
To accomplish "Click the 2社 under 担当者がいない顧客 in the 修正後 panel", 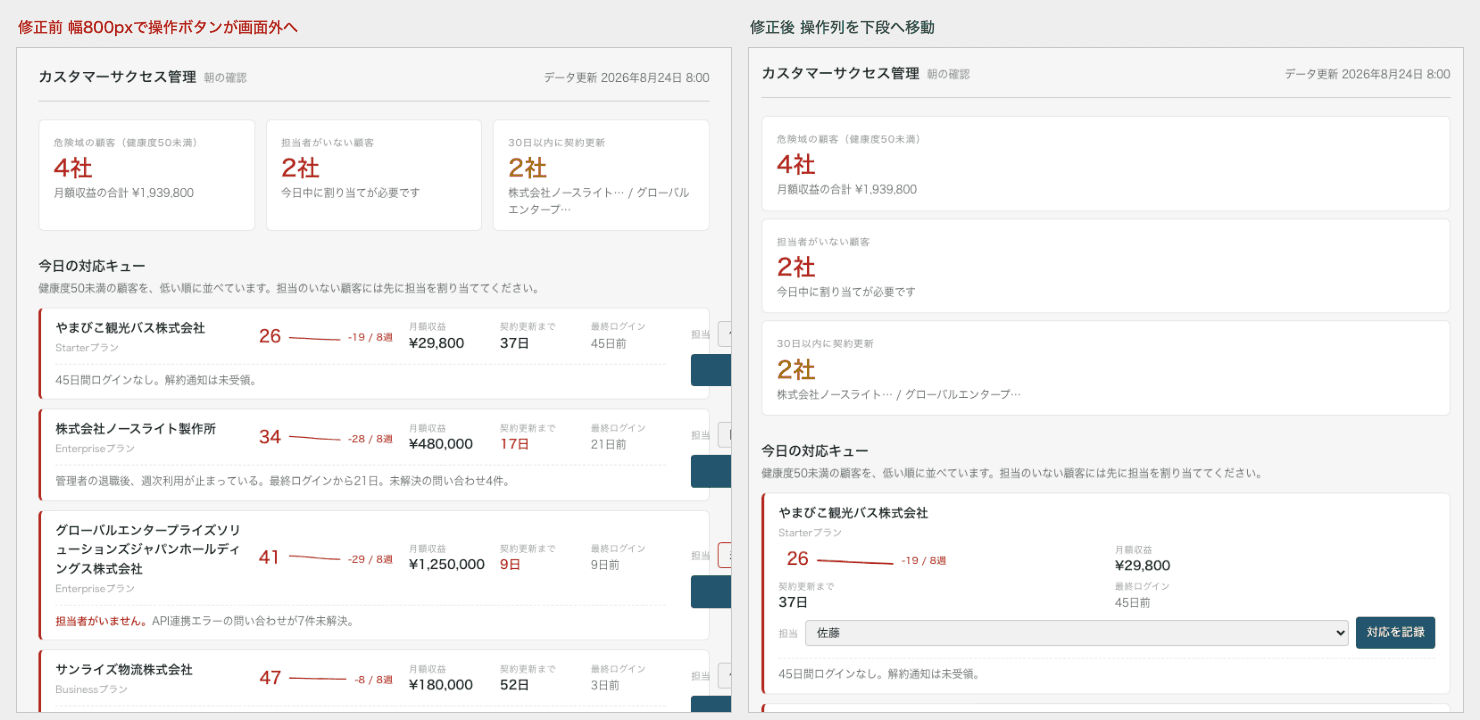I will pyautogui.click(x=797, y=267).
